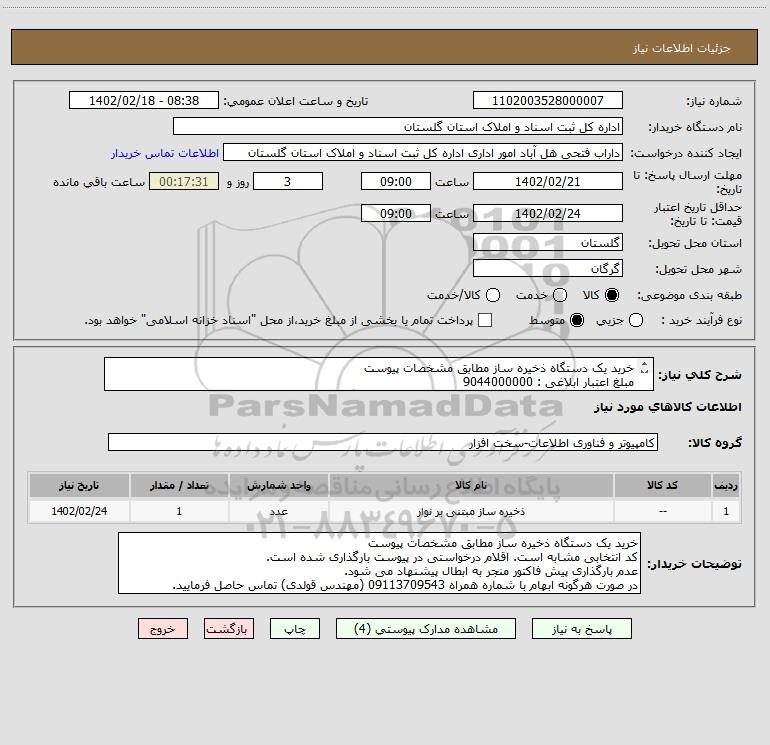Click the چاپ print button

(295, 629)
